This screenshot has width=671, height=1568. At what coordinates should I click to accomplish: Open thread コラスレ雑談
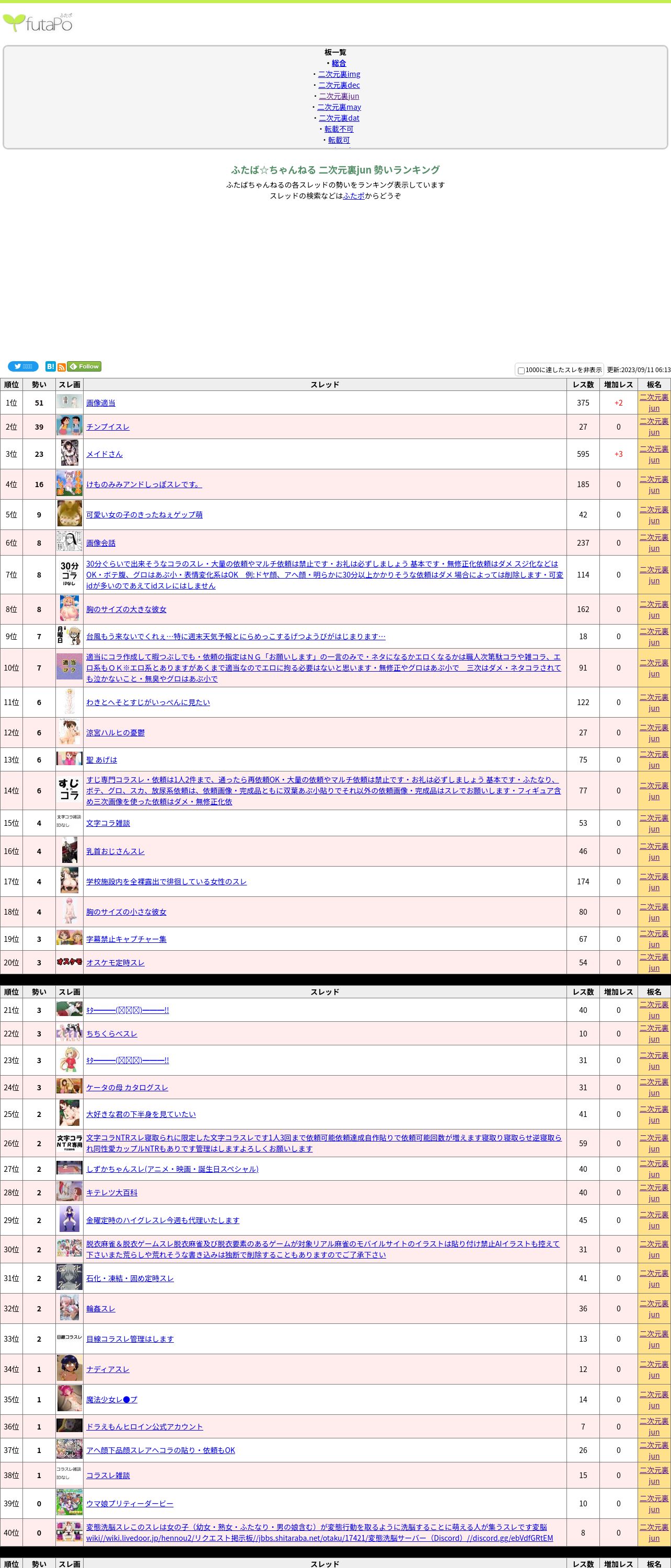tap(108, 1475)
